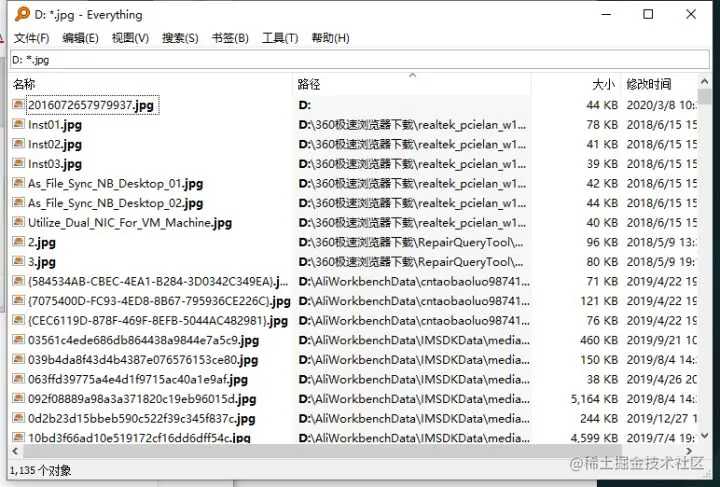Click icon beside 092f08889a98a3a file
Image resolution: width=720 pixels, height=487 pixels.
coord(18,399)
